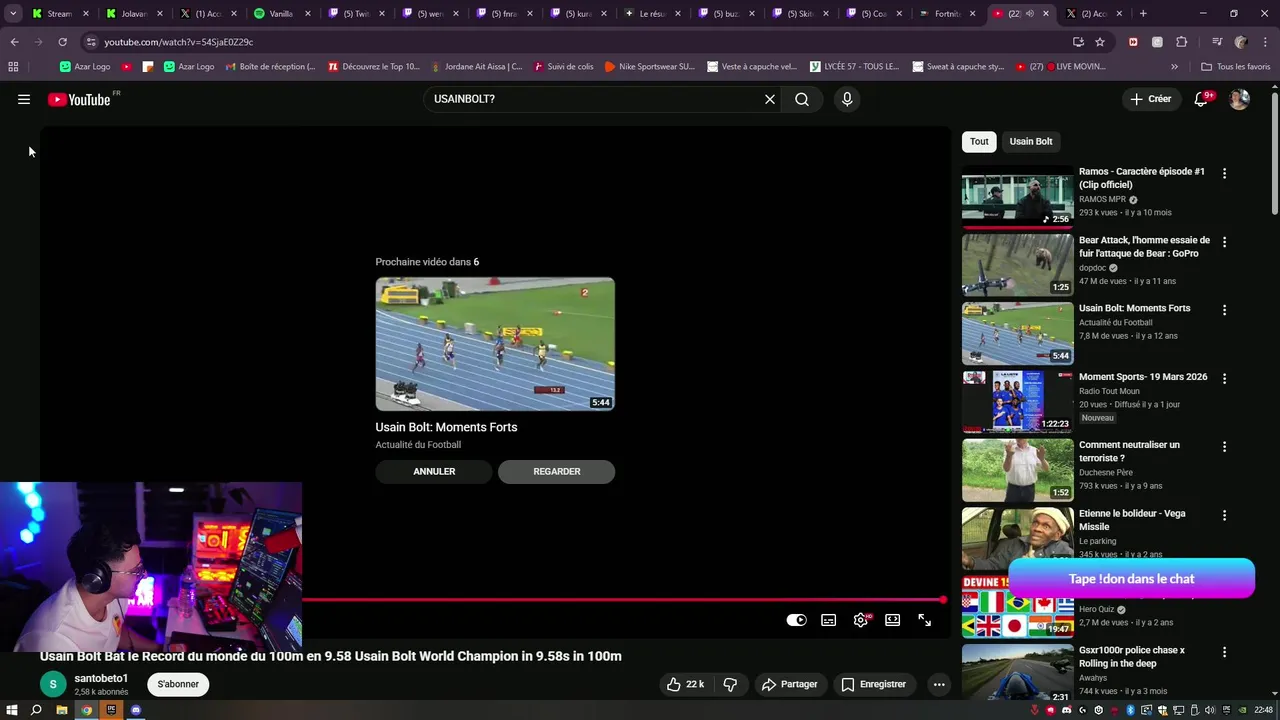Image resolution: width=1280 pixels, height=720 pixels.
Task: Open the apps grid in bookmarks bar
Action: 13,67
